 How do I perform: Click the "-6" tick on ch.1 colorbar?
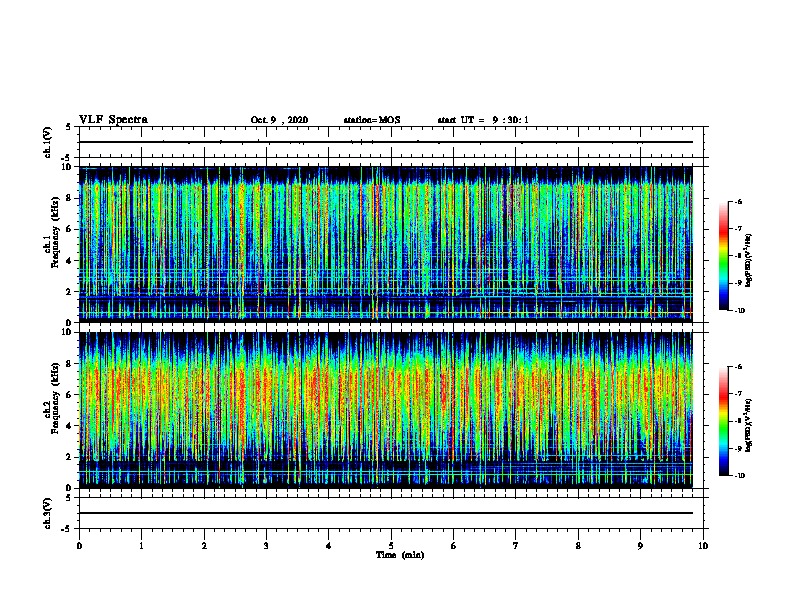[x=738, y=202]
